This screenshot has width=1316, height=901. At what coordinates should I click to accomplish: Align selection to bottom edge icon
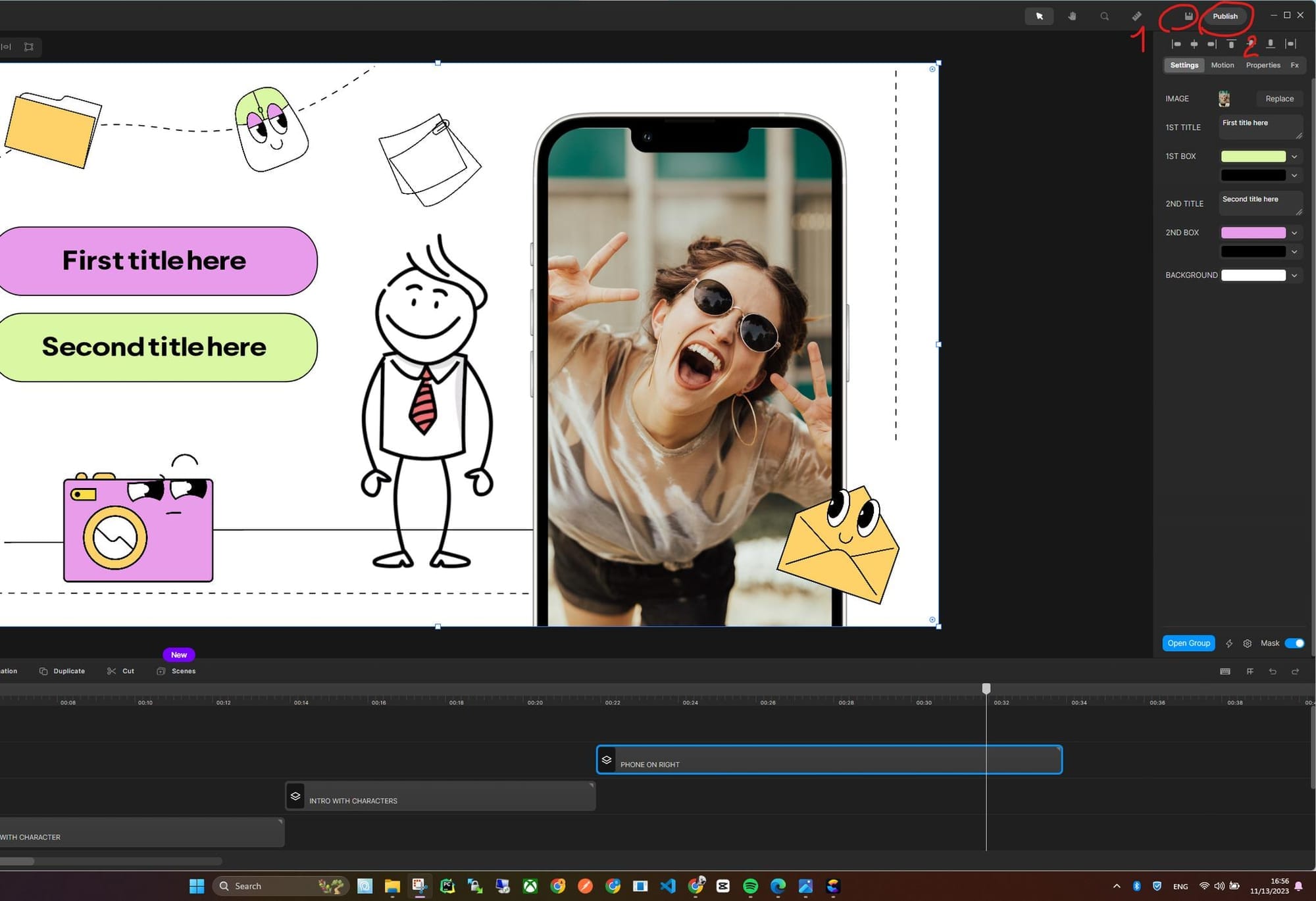pos(1271,44)
